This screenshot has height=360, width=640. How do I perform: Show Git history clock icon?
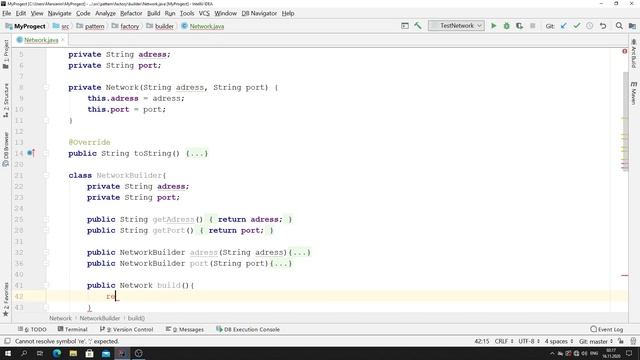590,26
